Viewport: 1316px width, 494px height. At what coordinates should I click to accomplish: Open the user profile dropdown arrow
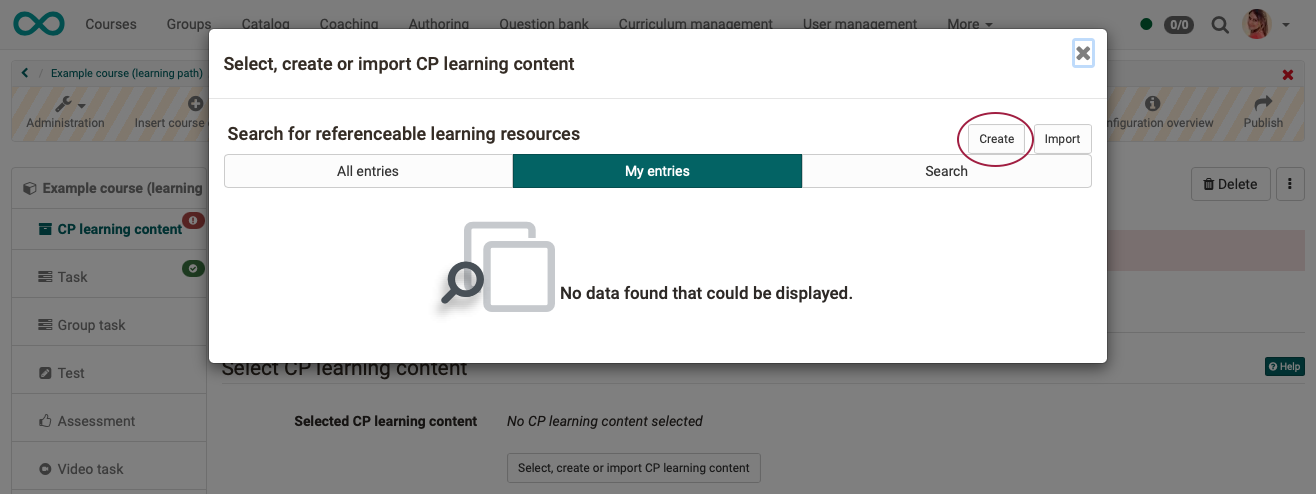pyautogui.click(x=1286, y=24)
